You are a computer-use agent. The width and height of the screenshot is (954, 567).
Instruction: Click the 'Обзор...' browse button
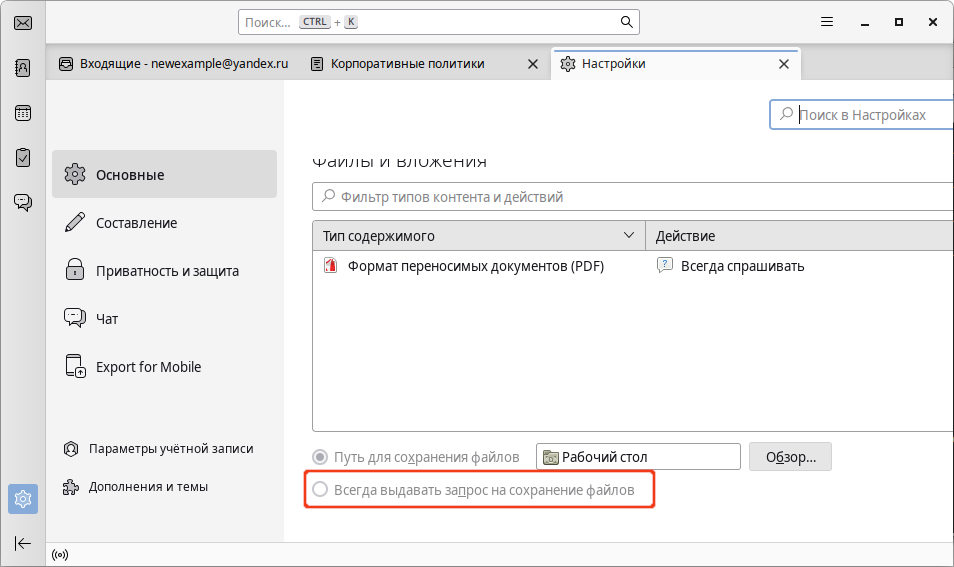[790, 457]
